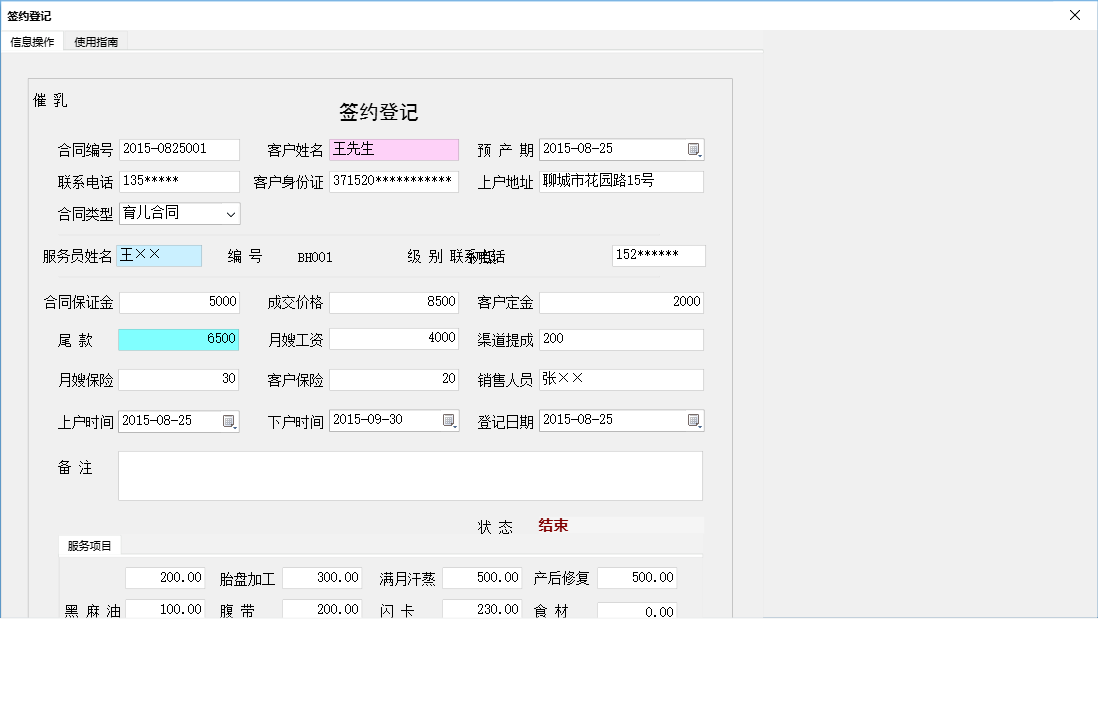1098x708 pixels.
Task: Click the 客户姓名 field showing 王先生
Action: coord(394,149)
